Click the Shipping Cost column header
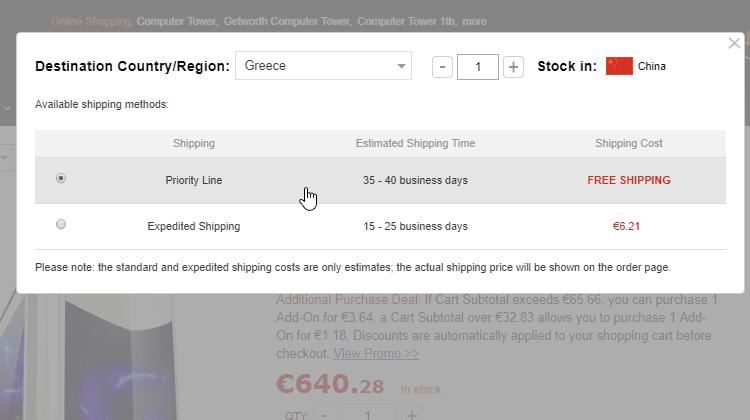750x420 pixels. pyautogui.click(x=629, y=144)
